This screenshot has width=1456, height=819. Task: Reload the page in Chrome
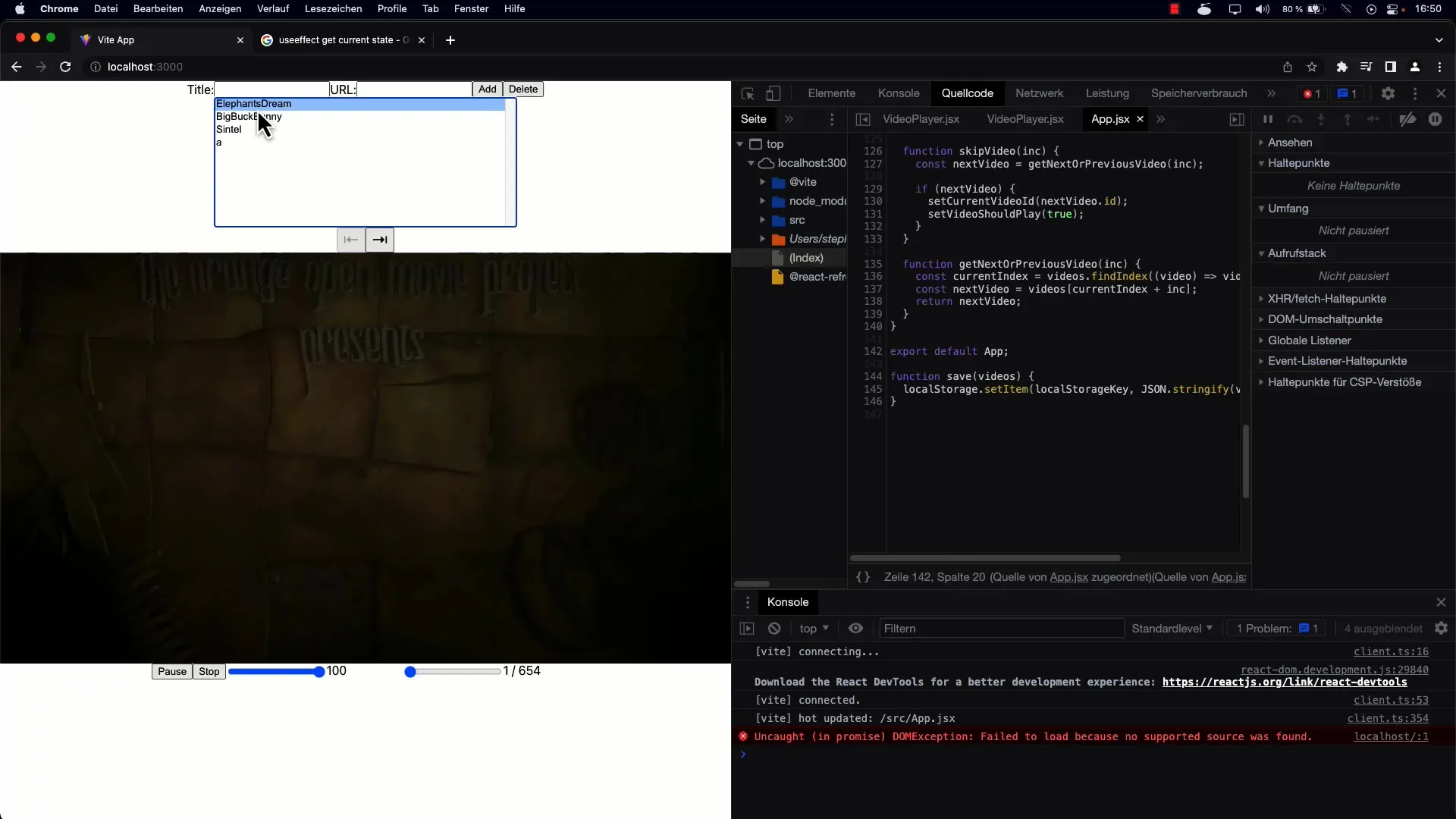(65, 67)
